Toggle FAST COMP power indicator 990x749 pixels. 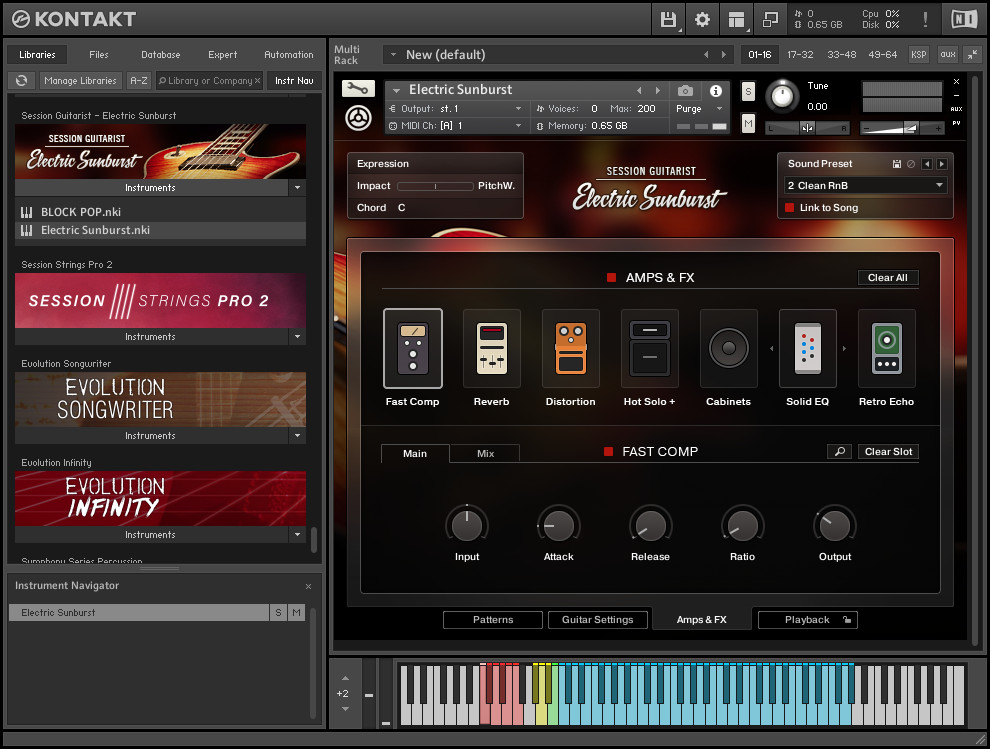[x=609, y=452]
